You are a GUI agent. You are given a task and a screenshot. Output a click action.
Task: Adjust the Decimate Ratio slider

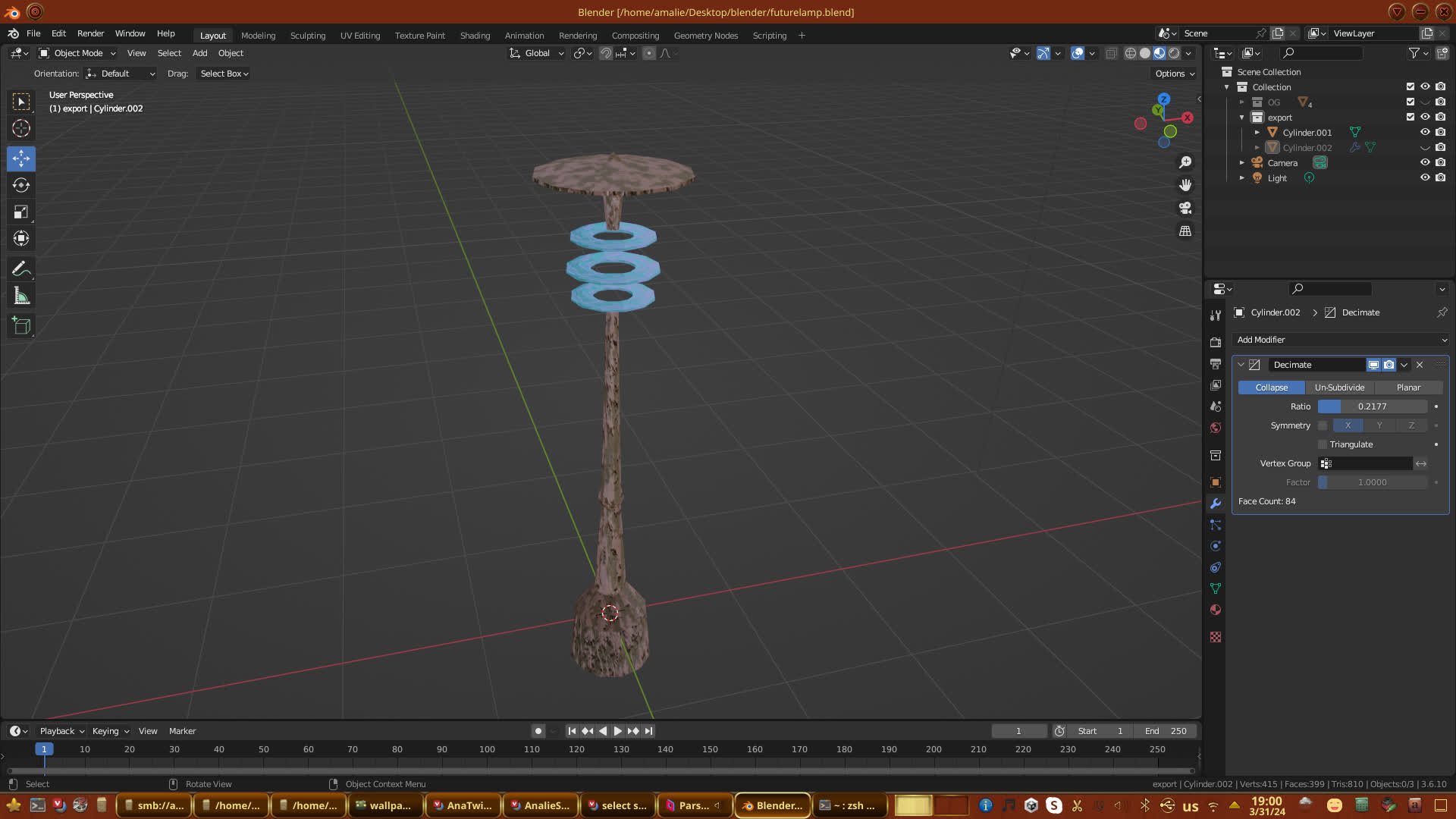1372,406
